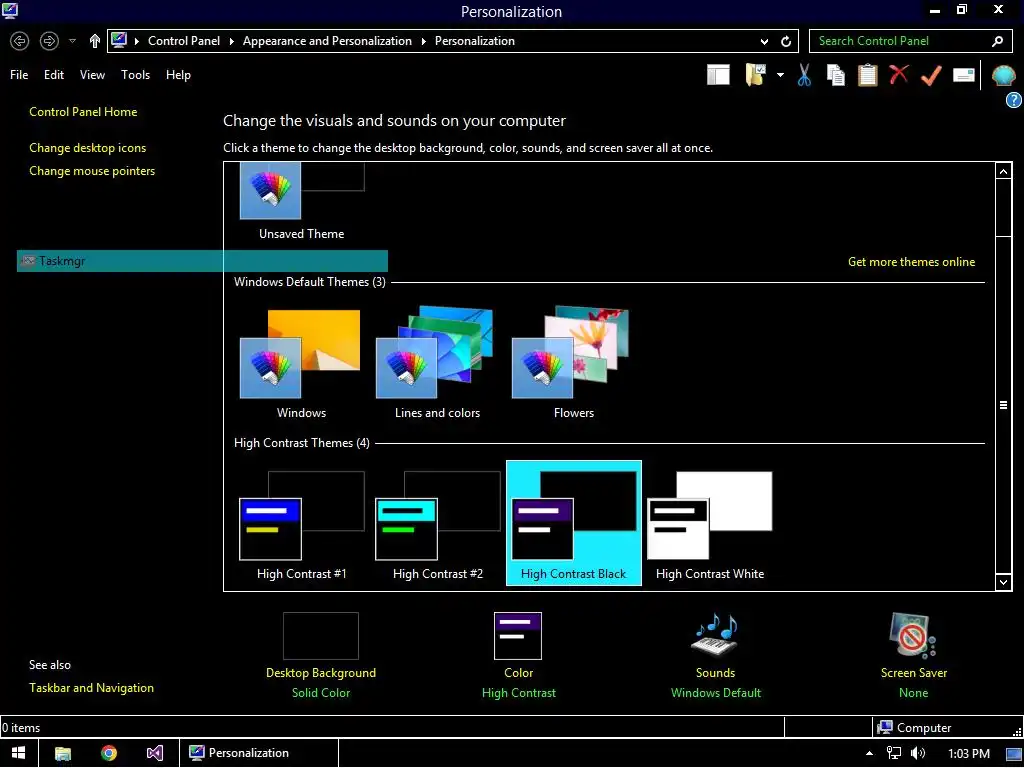The image size is (1024, 768).
Task: Go up one level with up arrow
Action: pos(95,41)
